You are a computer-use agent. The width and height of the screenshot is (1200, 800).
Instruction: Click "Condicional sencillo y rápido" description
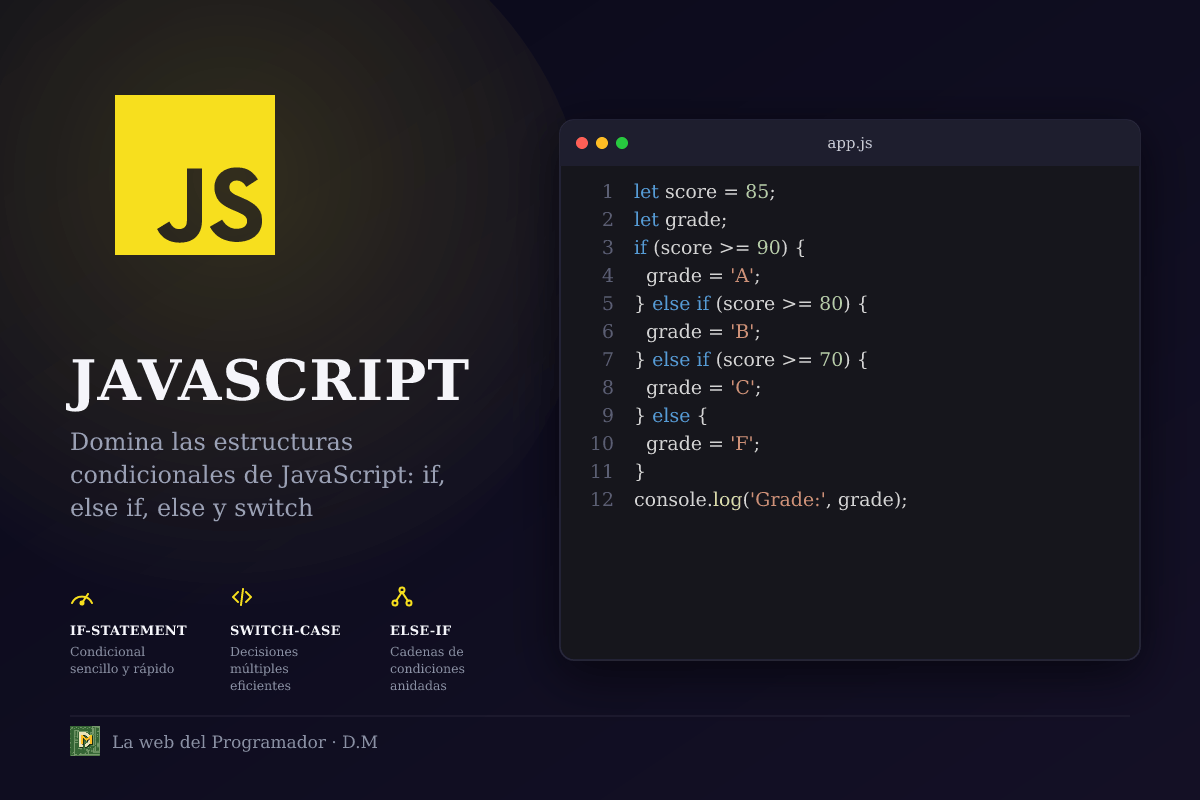click(x=122, y=660)
